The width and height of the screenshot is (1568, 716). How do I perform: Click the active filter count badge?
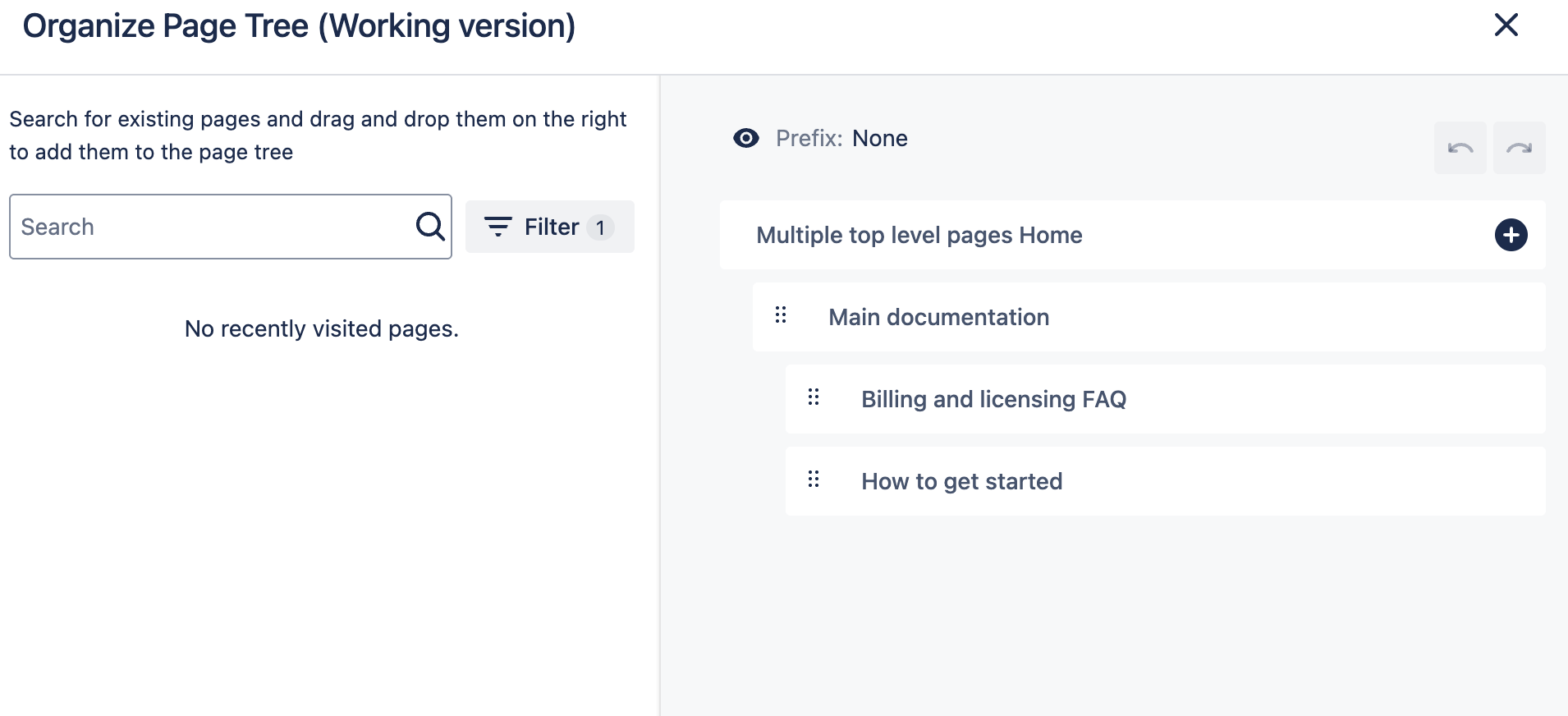point(600,227)
